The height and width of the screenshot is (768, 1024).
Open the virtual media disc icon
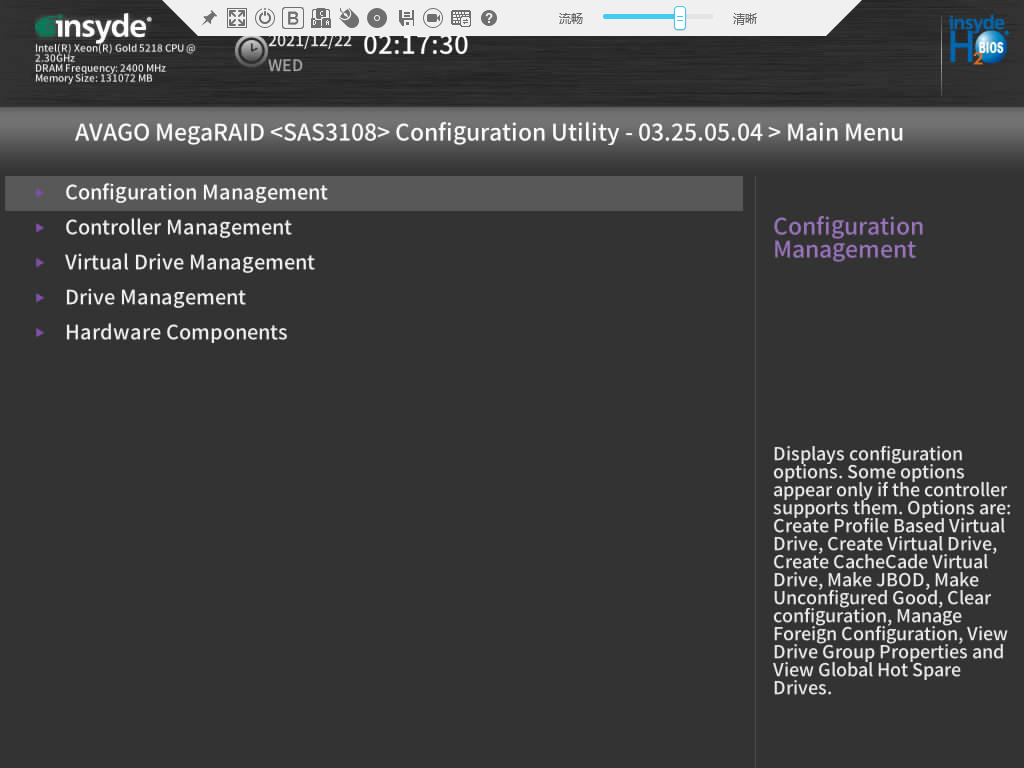tap(377, 18)
